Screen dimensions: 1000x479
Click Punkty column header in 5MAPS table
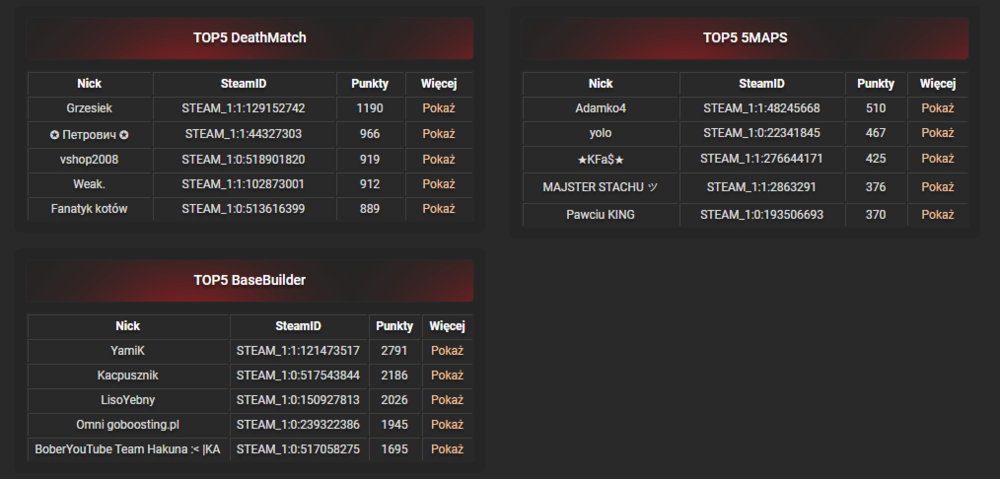[876, 84]
